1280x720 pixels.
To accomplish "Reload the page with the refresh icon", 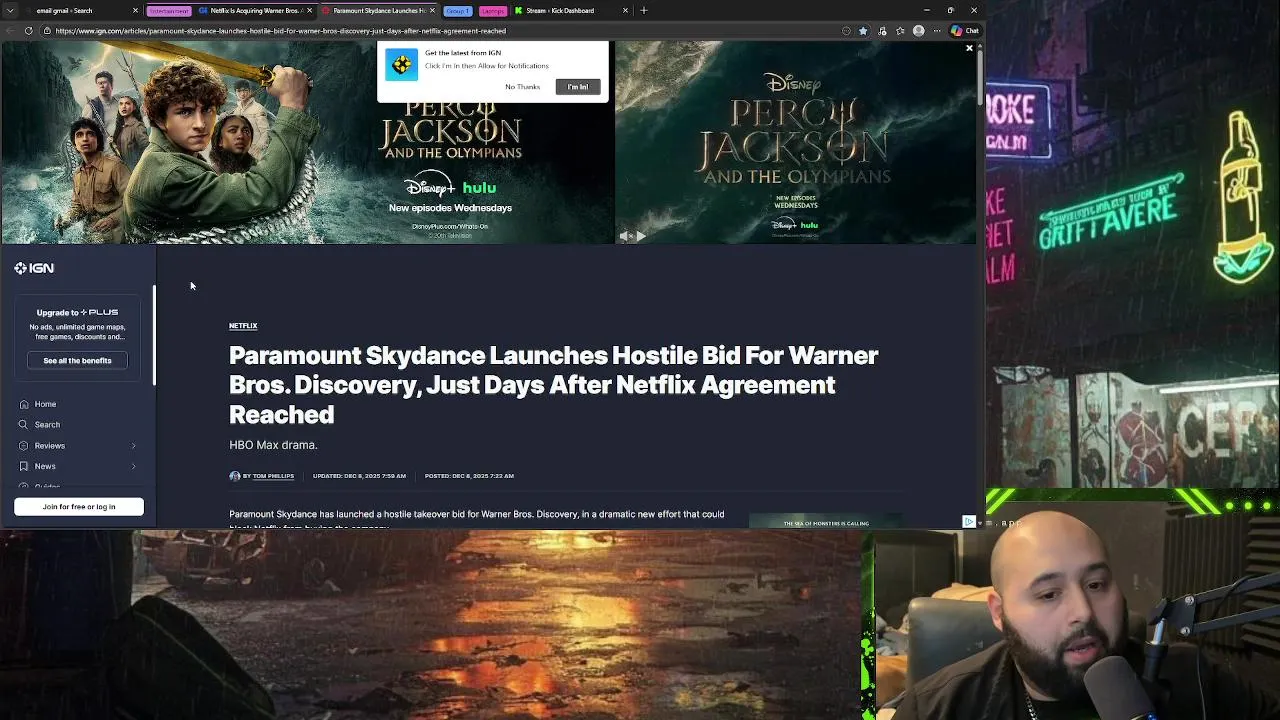I will tap(28, 30).
